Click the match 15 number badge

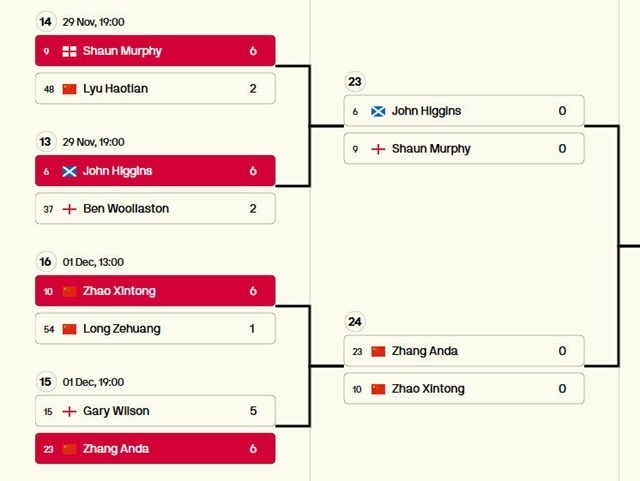pyautogui.click(x=45, y=382)
